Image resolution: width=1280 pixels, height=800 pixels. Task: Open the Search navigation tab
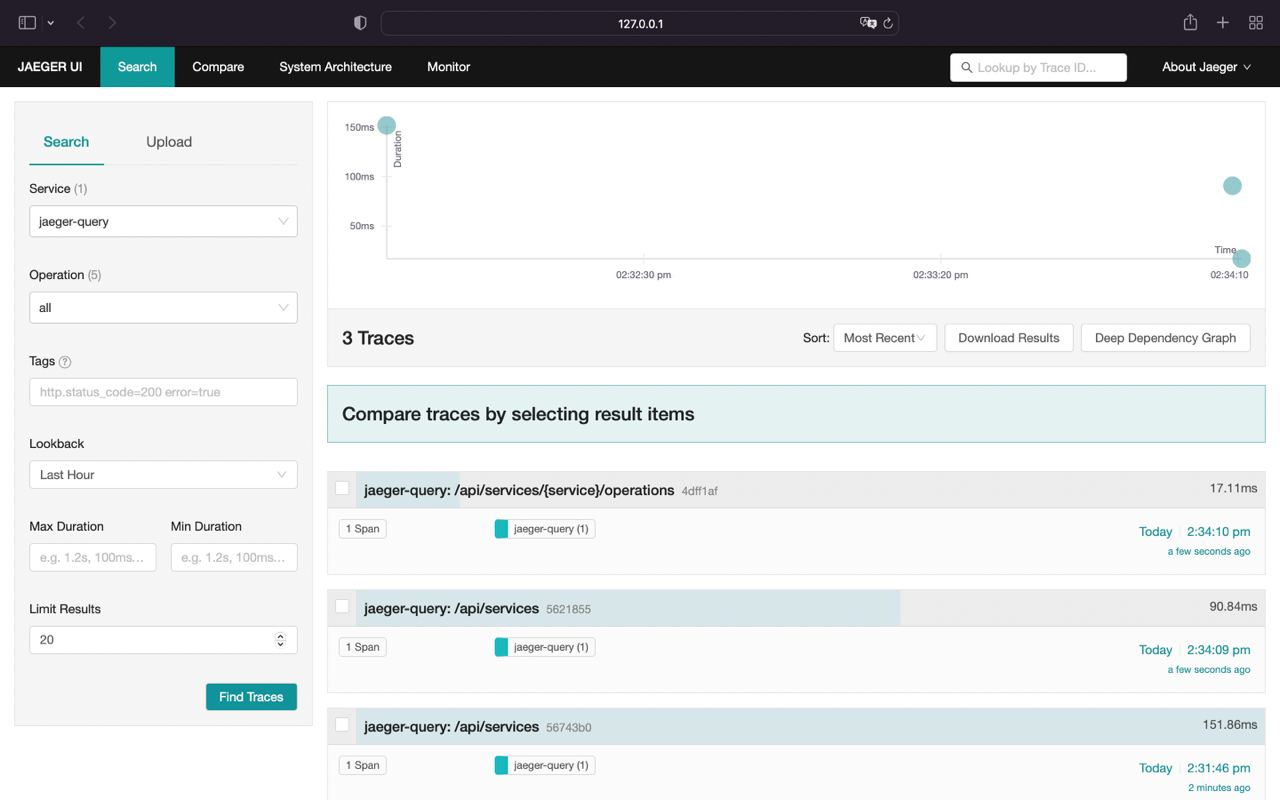[137, 67]
